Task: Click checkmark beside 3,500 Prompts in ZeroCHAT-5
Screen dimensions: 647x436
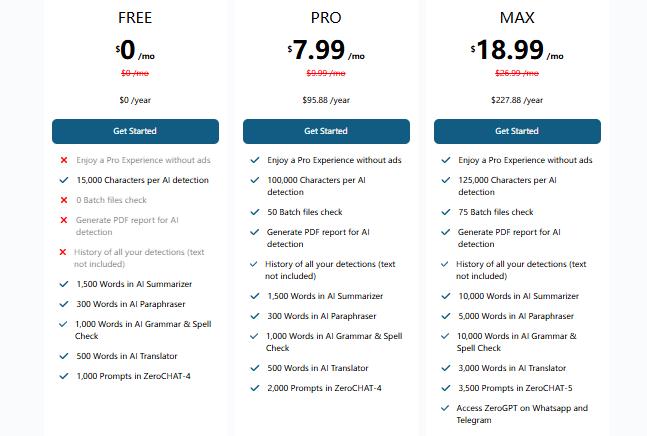Action: (446, 388)
